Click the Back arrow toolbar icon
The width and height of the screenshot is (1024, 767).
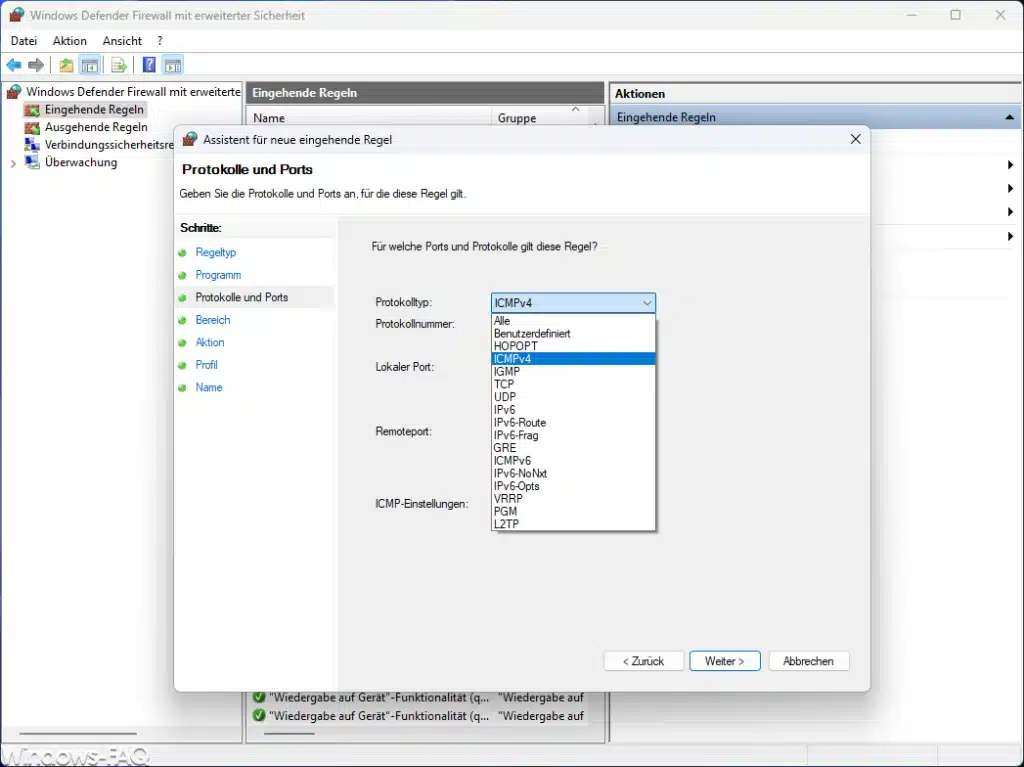tap(14, 65)
